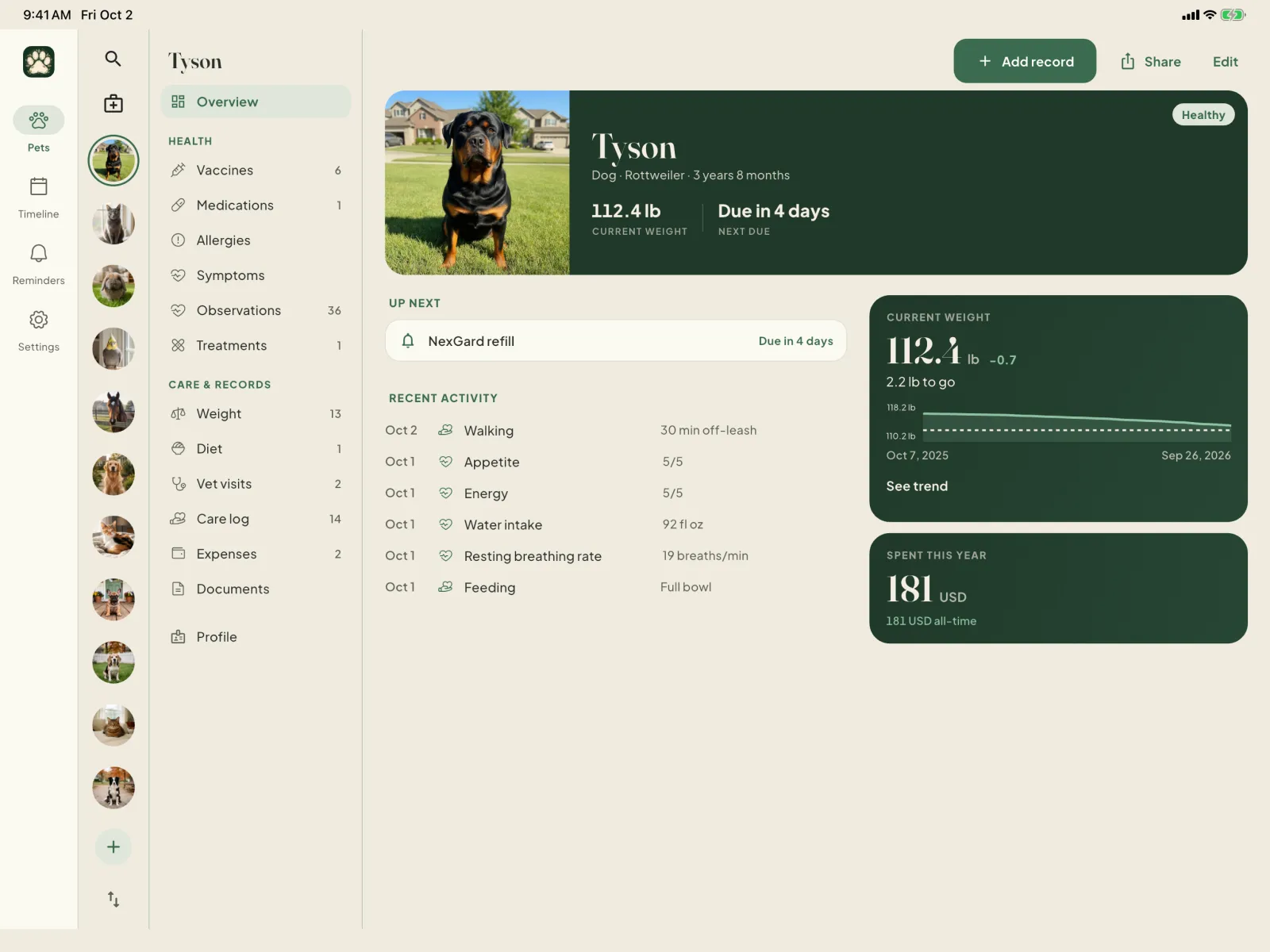The width and height of the screenshot is (1270, 952).
Task: Click the Add record button
Action: 1025,61
